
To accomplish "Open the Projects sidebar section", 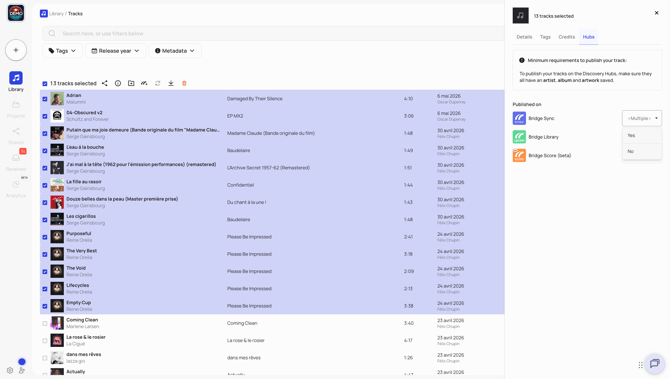I will click(x=16, y=109).
